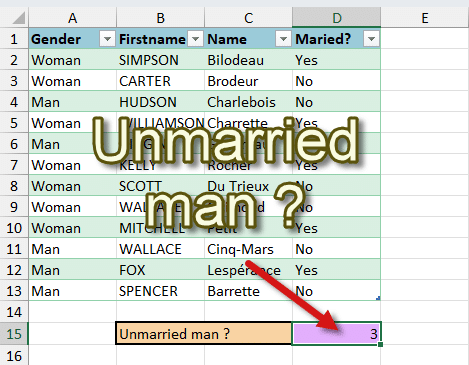Image resolution: width=469 pixels, height=365 pixels.
Task: Select cell containing SPENCER
Action: [x=160, y=291]
